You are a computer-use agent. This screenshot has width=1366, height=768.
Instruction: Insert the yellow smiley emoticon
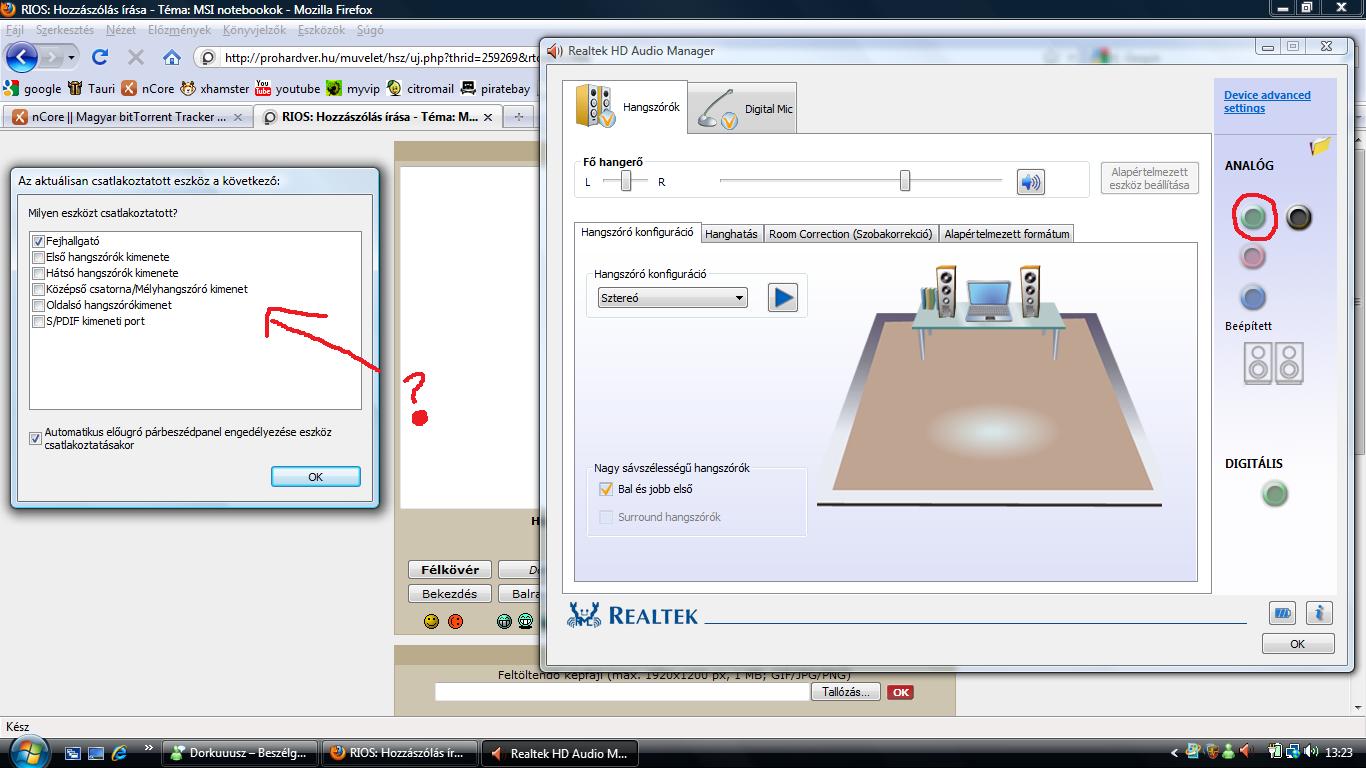[x=432, y=621]
